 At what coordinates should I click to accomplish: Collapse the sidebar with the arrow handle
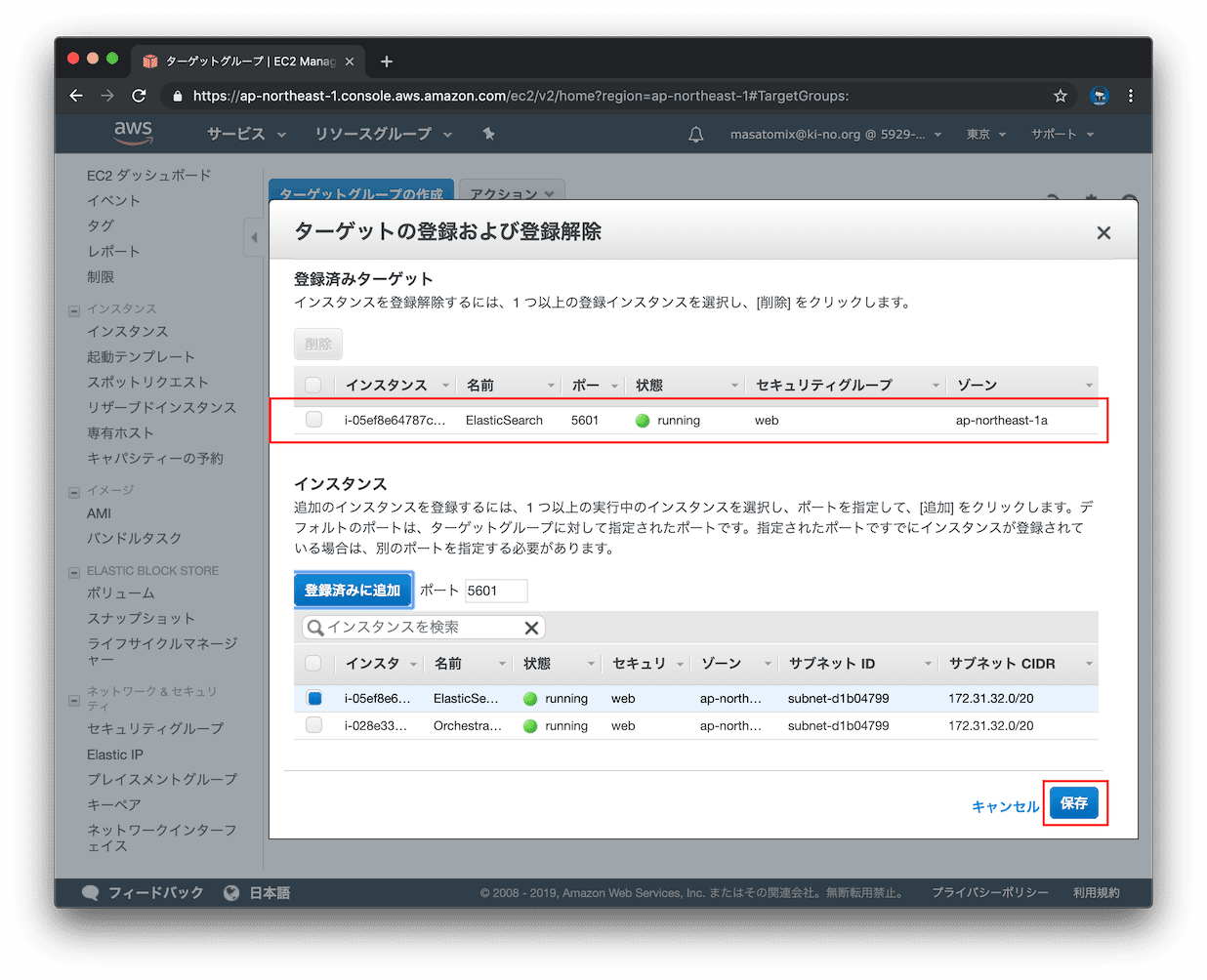(254, 237)
